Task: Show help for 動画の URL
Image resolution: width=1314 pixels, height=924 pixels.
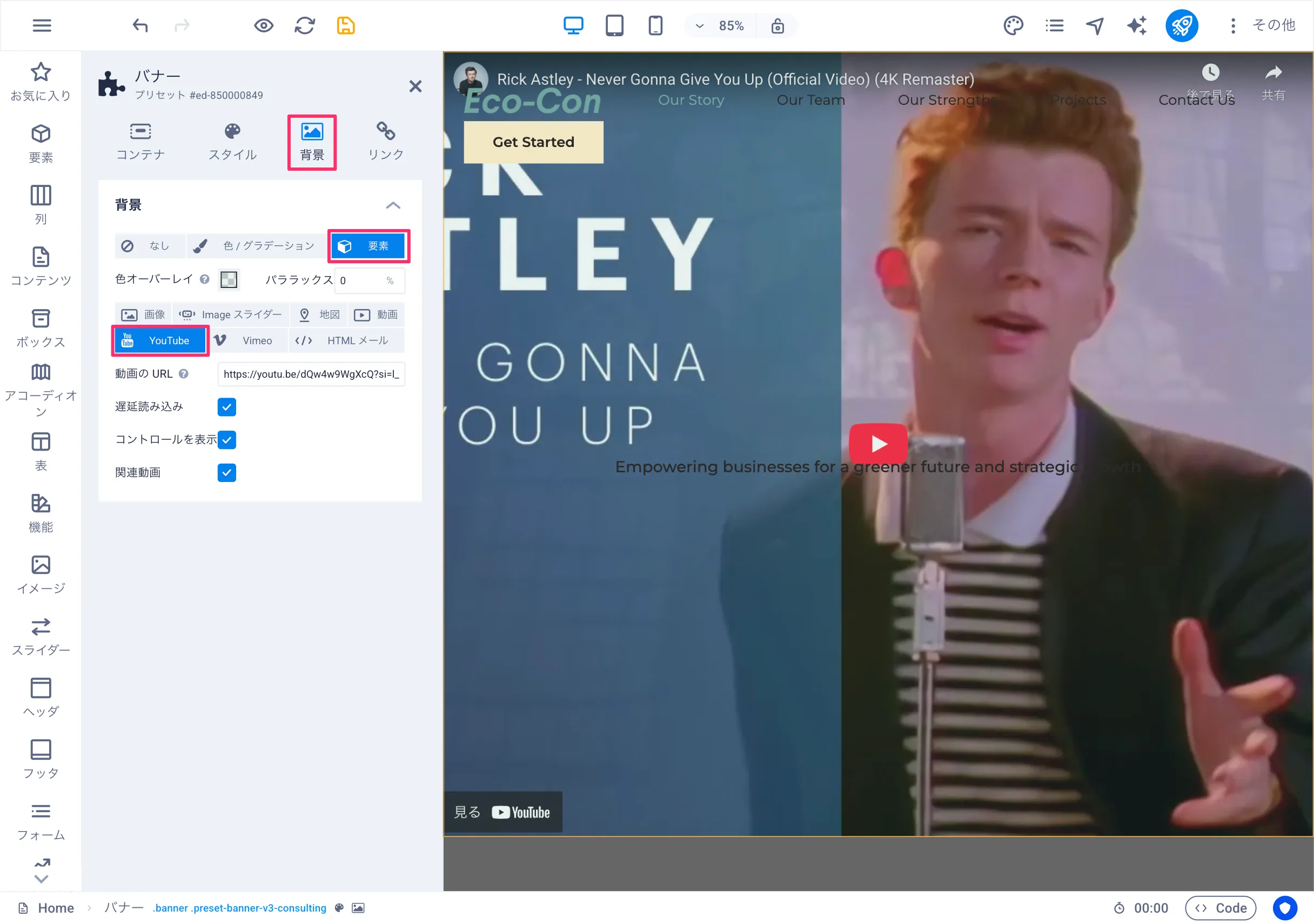Action: click(183, 374)
